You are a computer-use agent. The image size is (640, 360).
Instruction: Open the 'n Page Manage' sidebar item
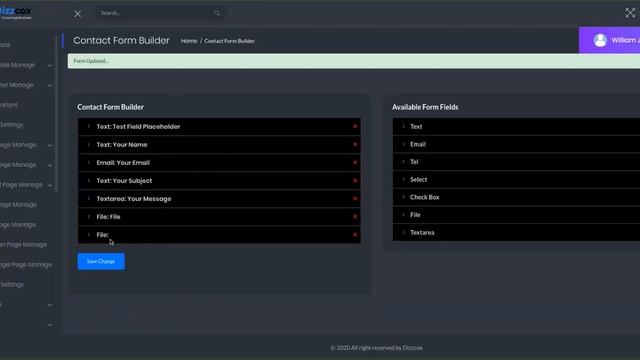tap(23, 244)
